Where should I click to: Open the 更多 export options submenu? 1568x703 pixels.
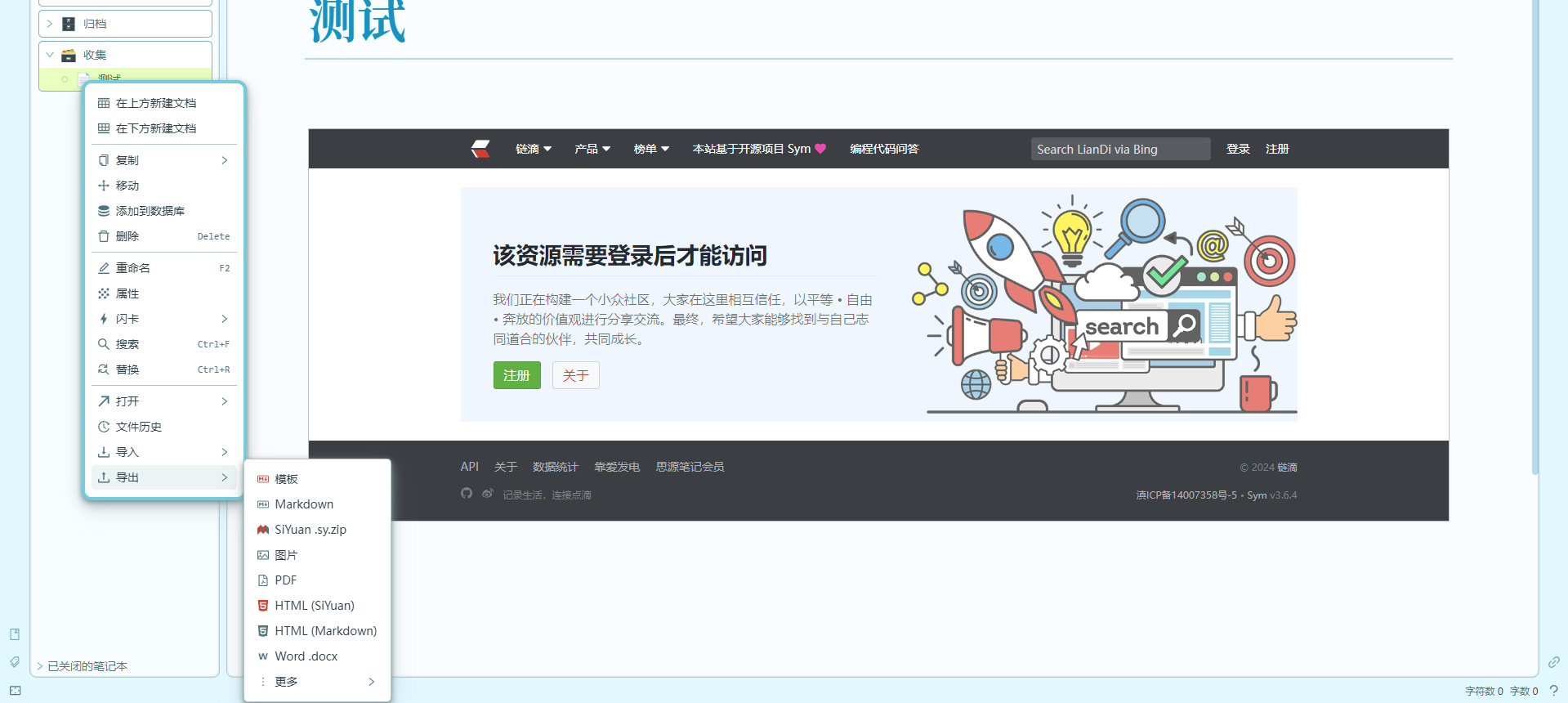click(318, 682)
